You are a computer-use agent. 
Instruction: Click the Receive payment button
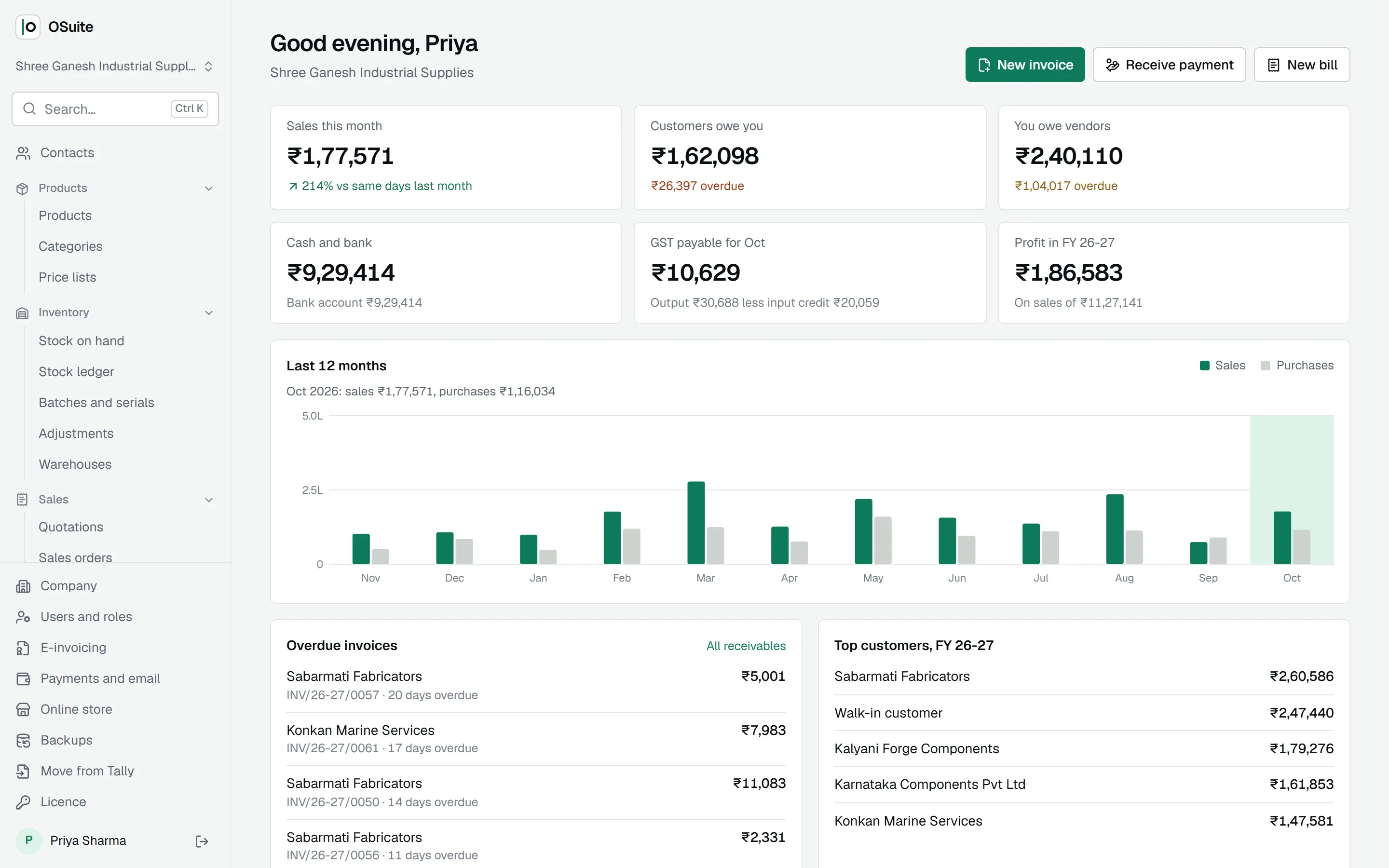pos(1169,65)
